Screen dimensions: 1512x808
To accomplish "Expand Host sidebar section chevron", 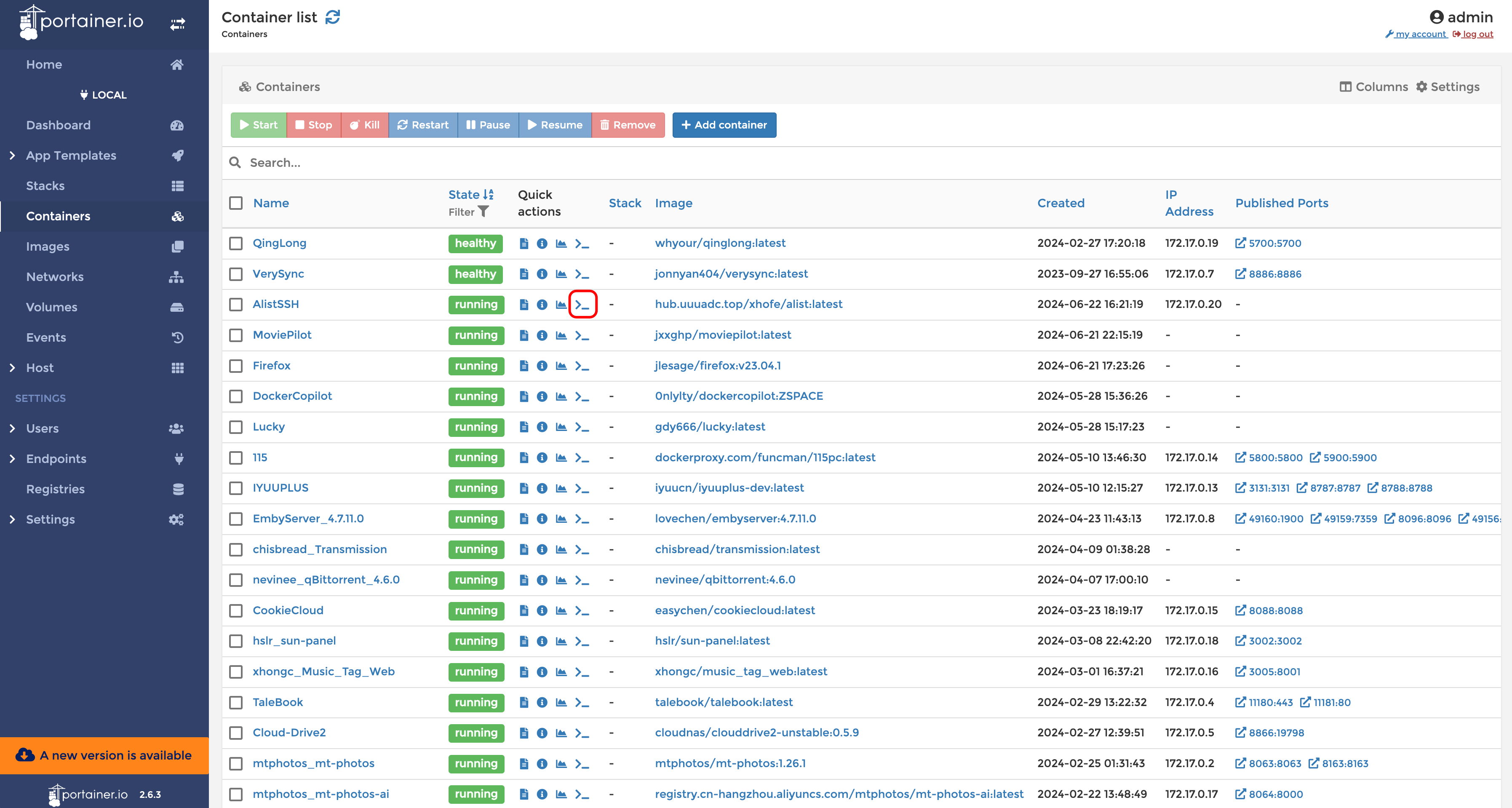I will [12, 368].
